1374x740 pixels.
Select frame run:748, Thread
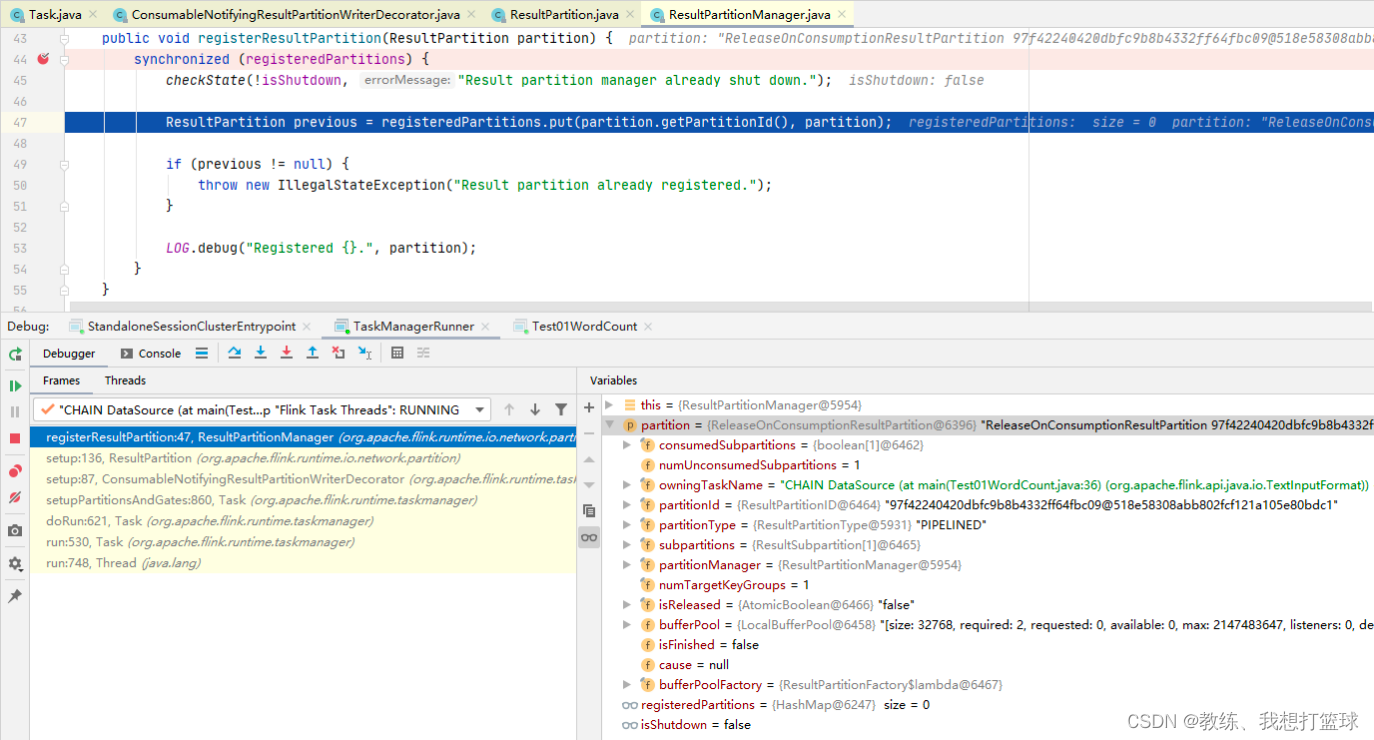(x=303, y=563)
